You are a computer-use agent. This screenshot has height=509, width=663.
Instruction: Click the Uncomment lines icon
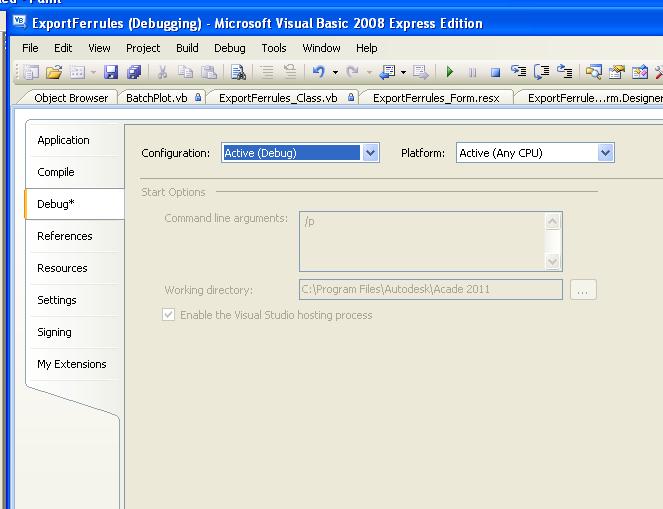(290, 71)
